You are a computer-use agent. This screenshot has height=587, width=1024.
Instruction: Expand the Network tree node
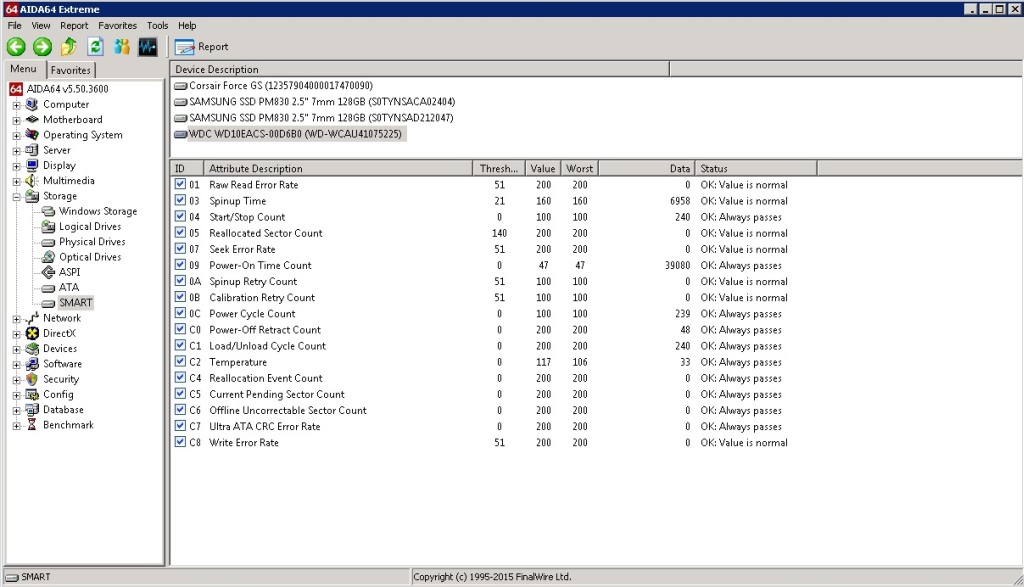click(17, 319)
